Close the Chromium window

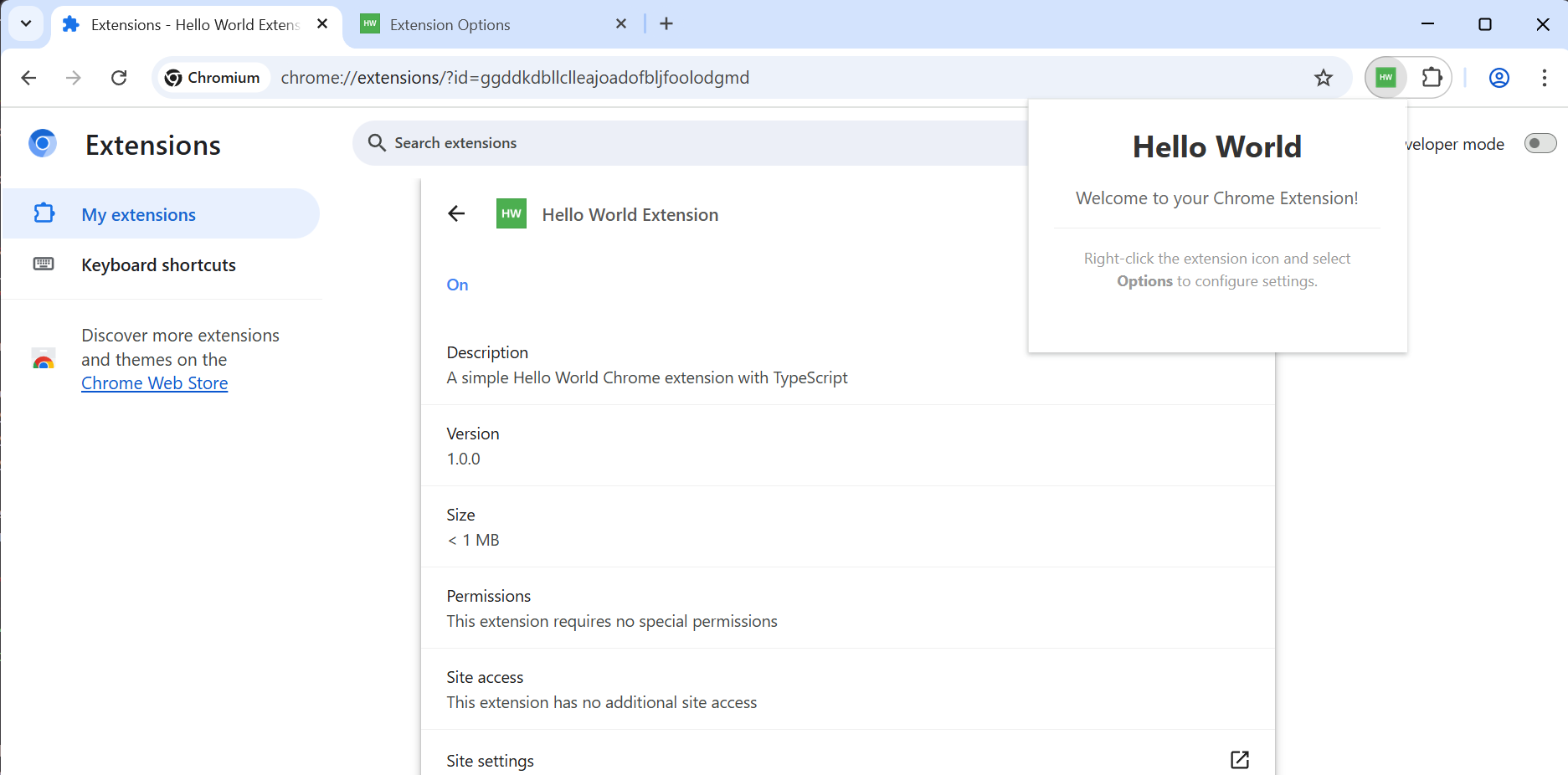1543,24
